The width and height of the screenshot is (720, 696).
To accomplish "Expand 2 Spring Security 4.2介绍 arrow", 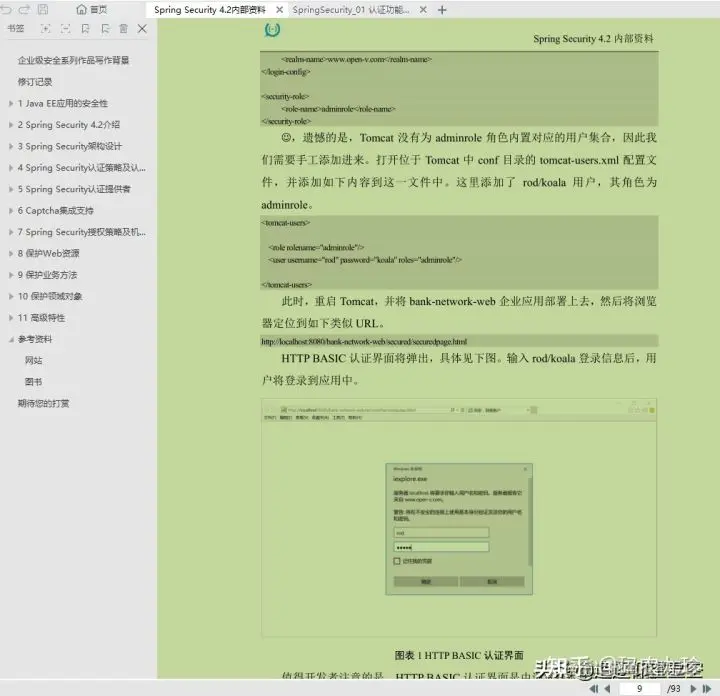I will (11, 124).
